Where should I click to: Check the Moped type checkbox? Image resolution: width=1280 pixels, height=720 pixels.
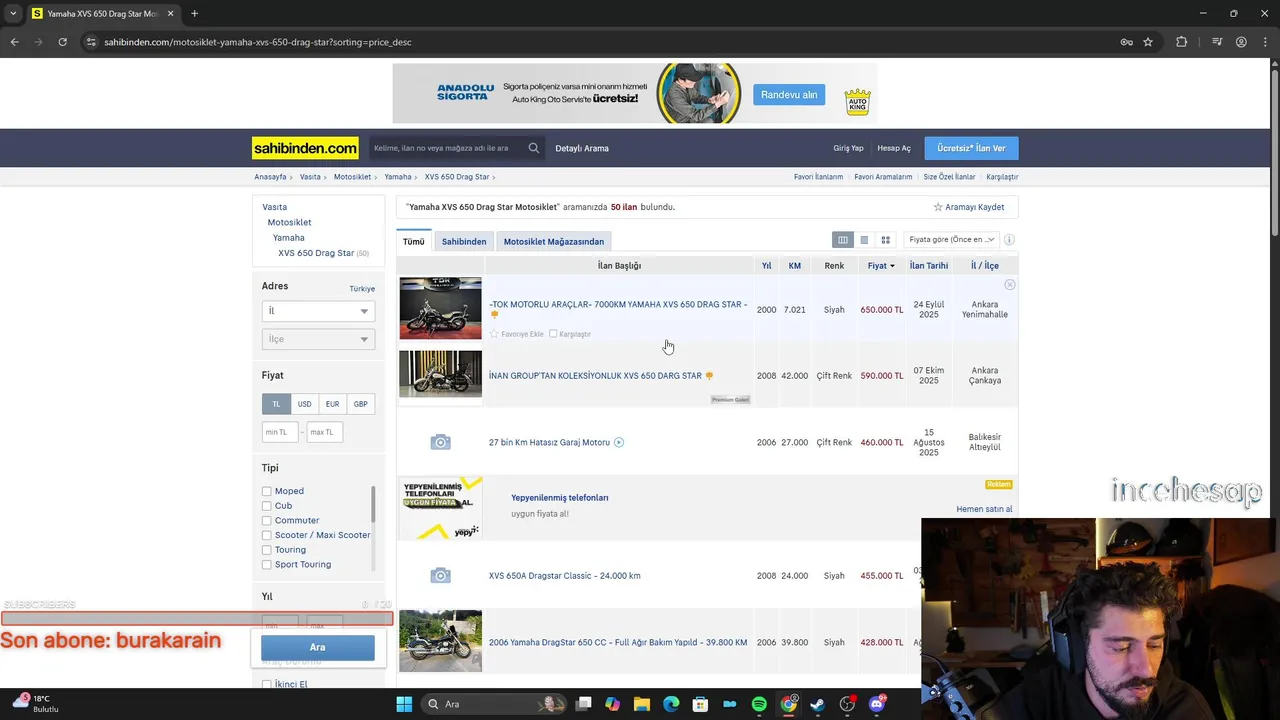tap(267, 491)
